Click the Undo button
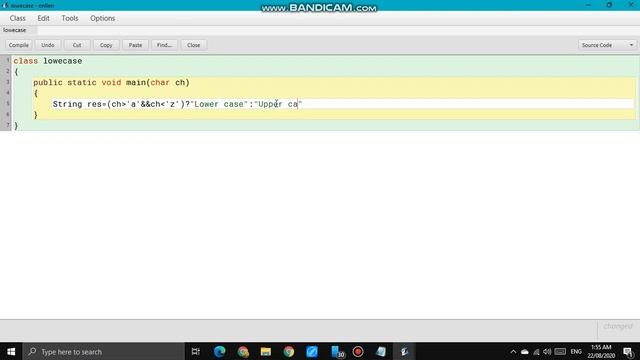 coord(48,45)
